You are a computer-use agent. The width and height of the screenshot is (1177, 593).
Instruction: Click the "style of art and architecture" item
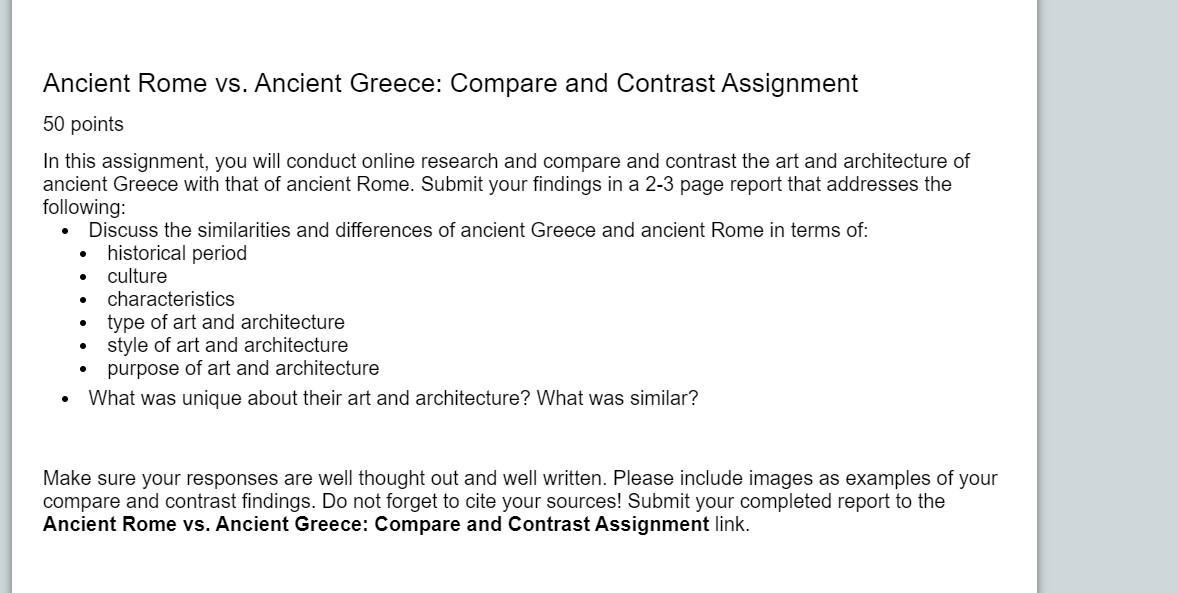click(228, 345)
